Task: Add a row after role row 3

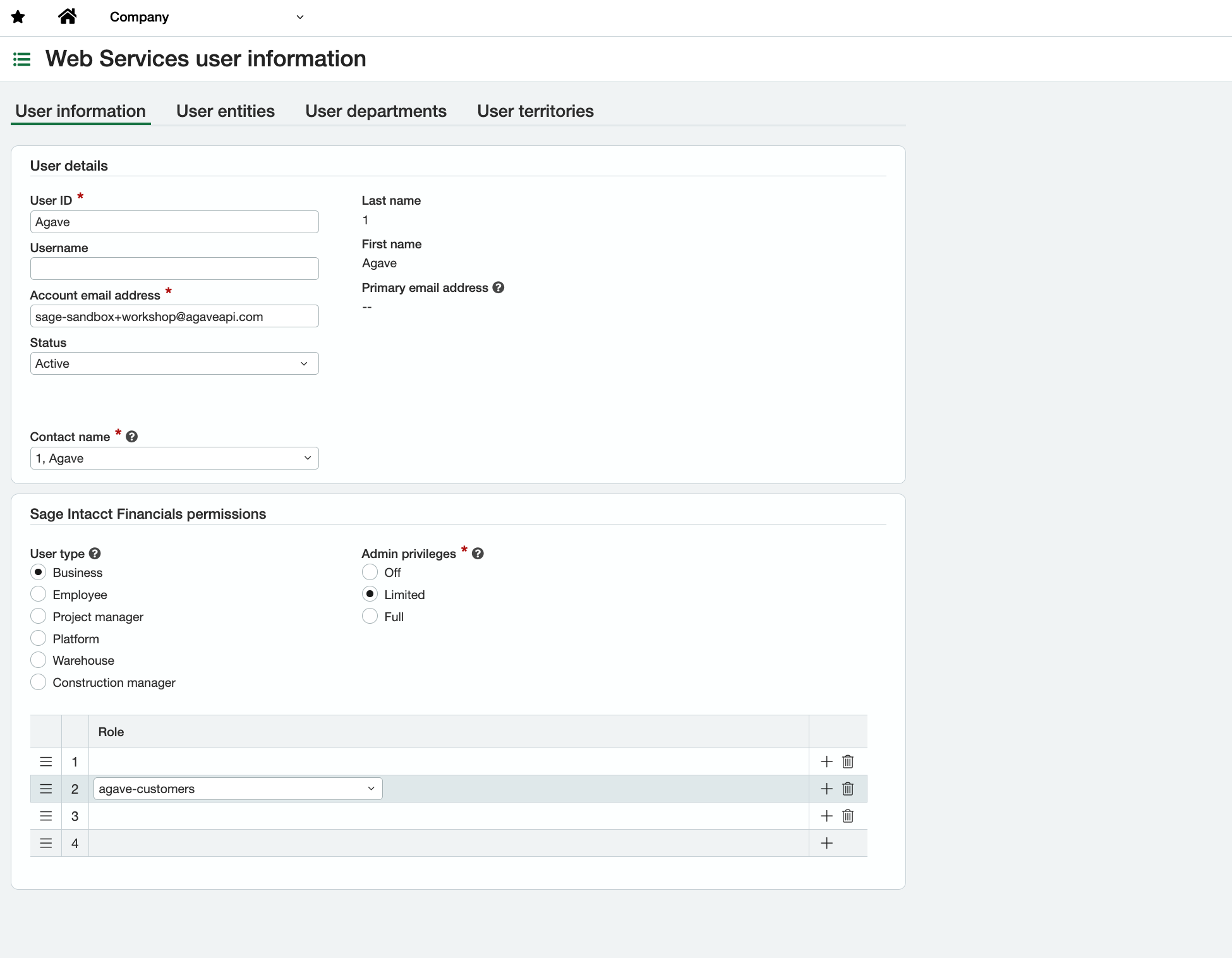Action: click(826, 816)
